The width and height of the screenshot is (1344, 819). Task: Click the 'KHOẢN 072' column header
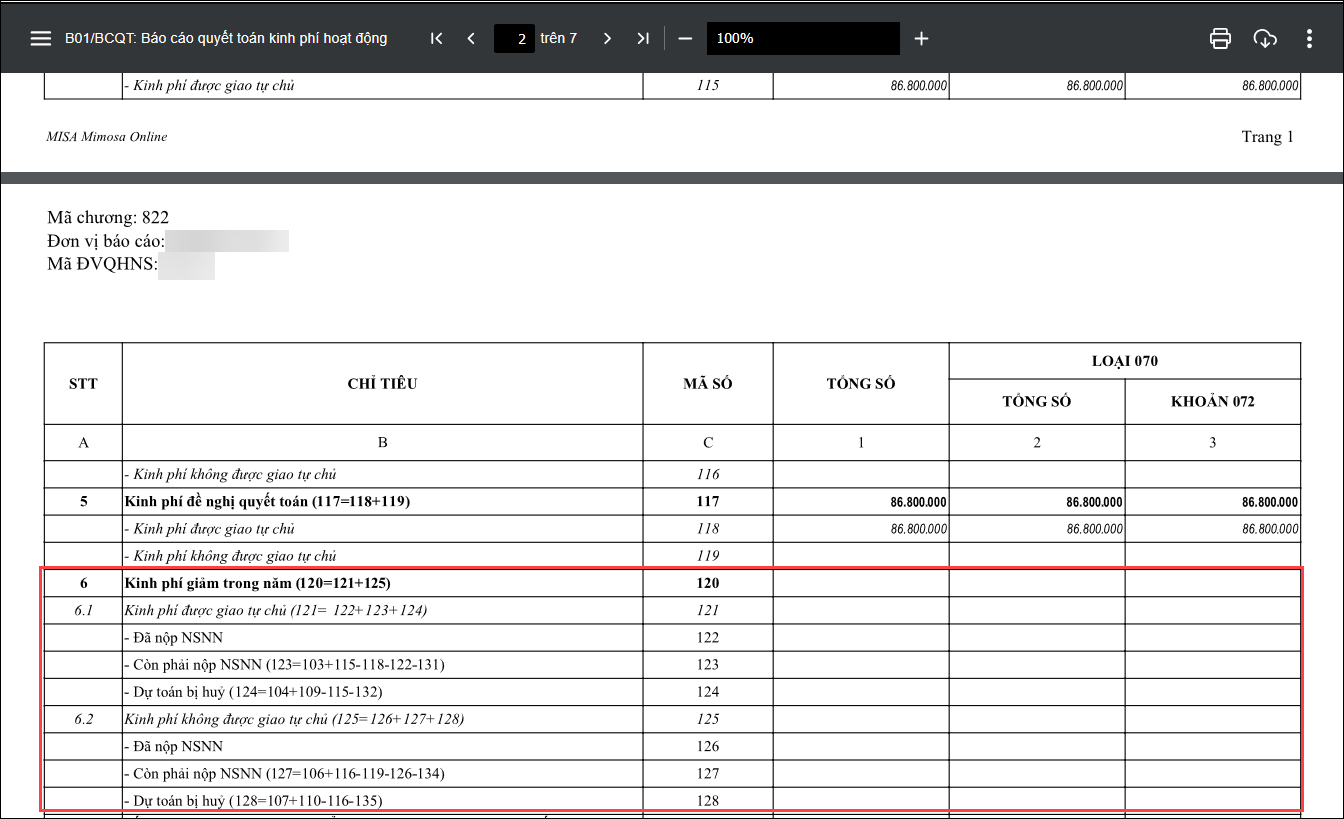click(x=1212, y=402)
